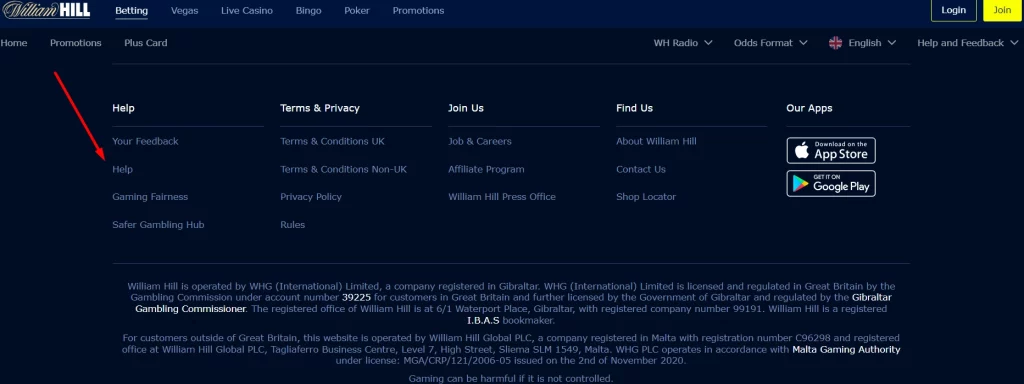Viewport: 1024px width, 384px height.
Task: Click the yellow Join button
Action: coord(1002,10)
